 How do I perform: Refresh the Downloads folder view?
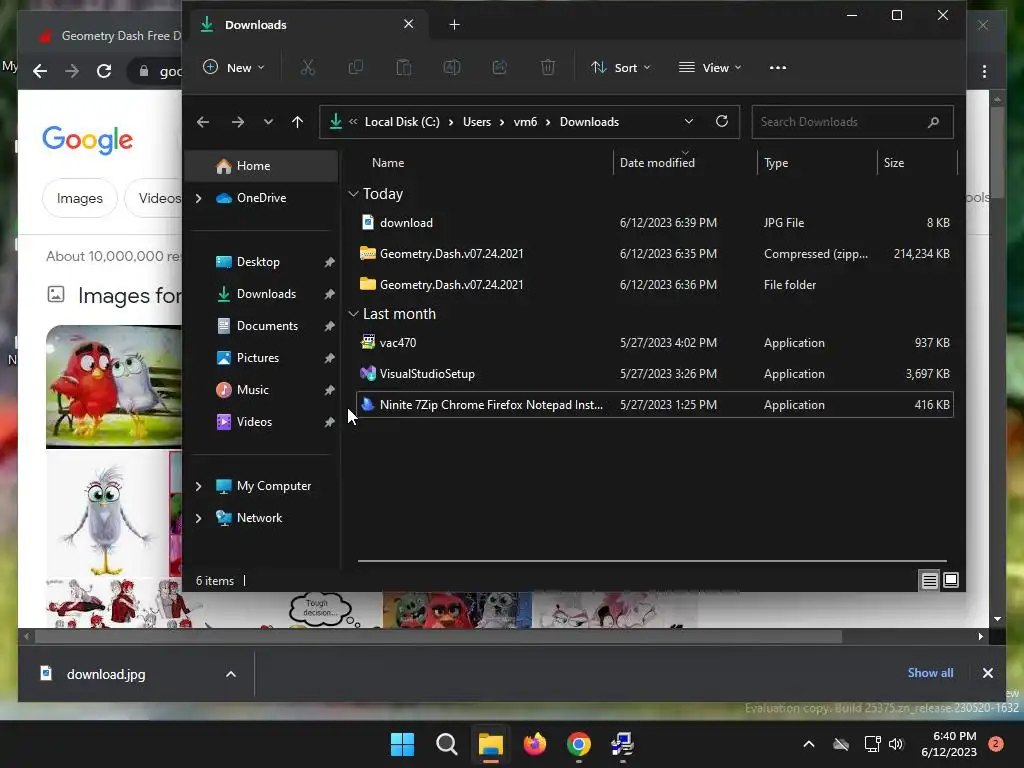click(722, 121)
